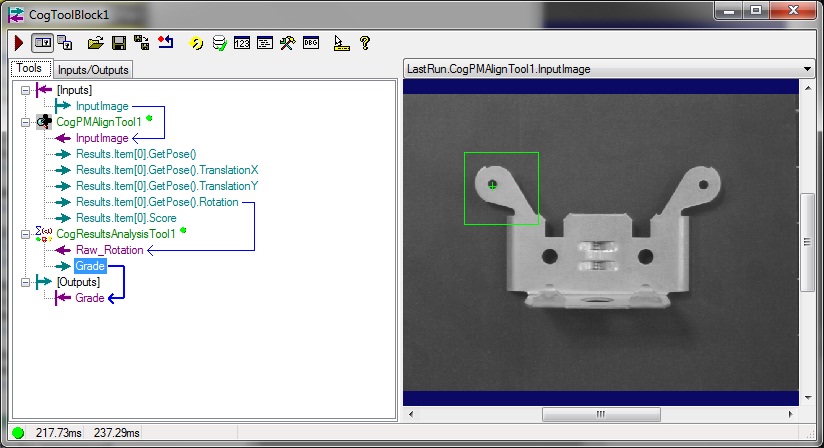Open the toolbox hammer and wrench icon
824x448 pixels.
[287, 43]
